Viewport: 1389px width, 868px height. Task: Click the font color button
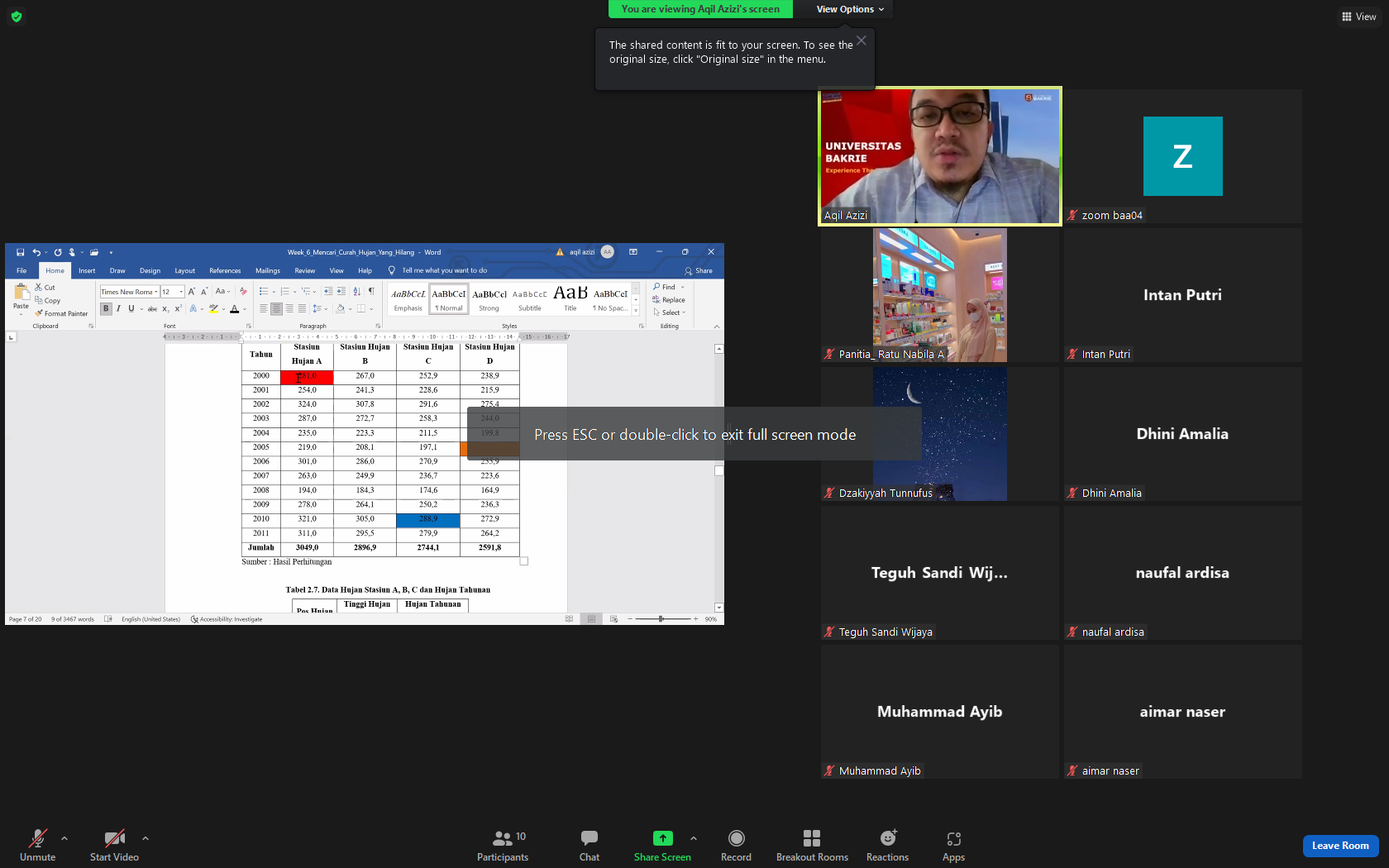[235, 309]
